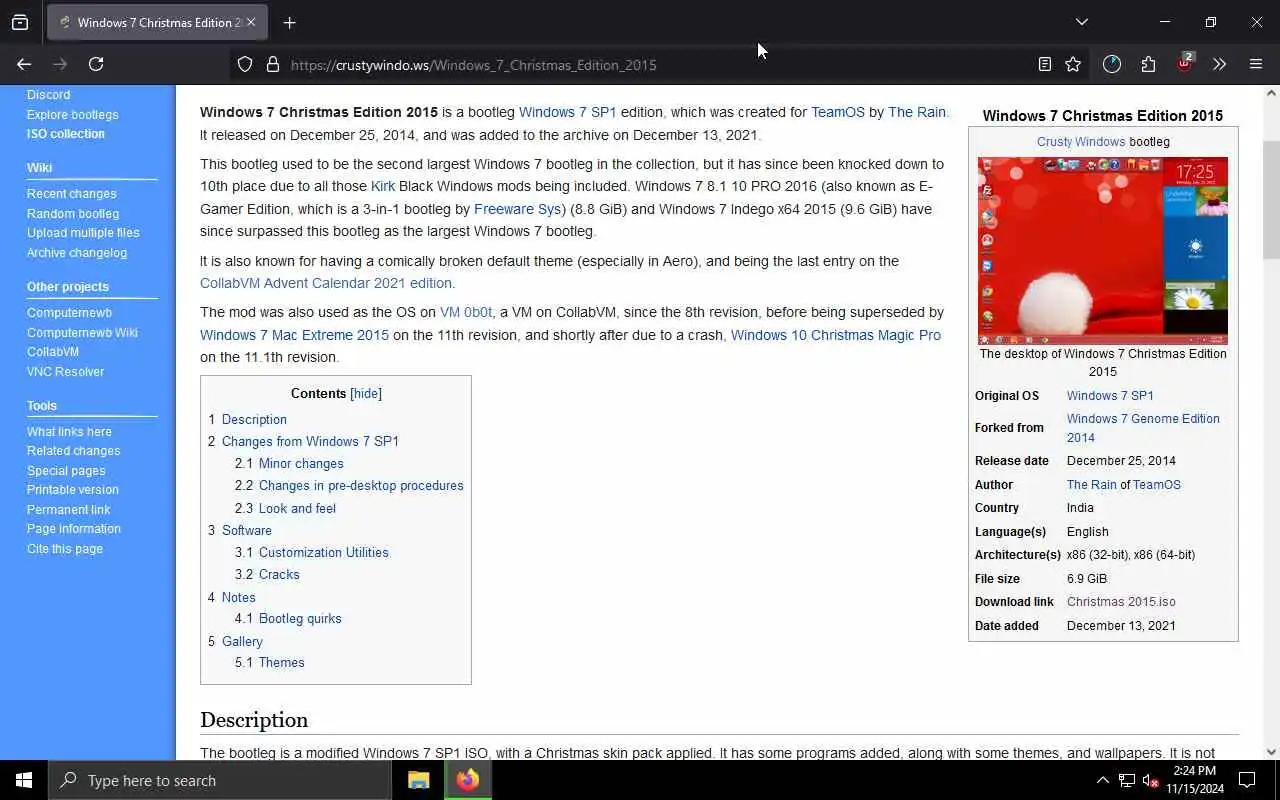Open the Windows Start menu

[x=24, y=780]
